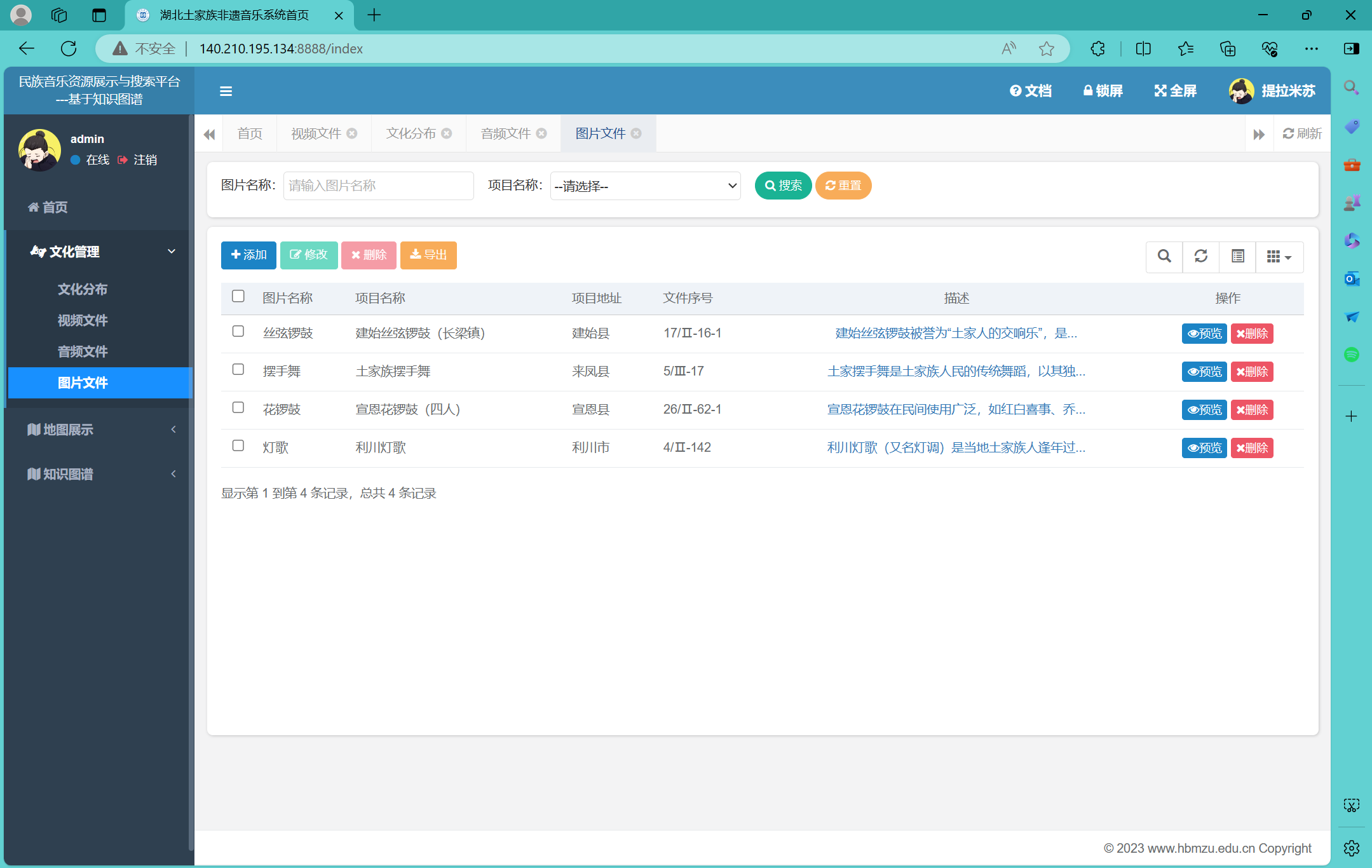Open the 提拉米苏 user avatar menu
1372x868 pixels.
tap(1272, 91)
